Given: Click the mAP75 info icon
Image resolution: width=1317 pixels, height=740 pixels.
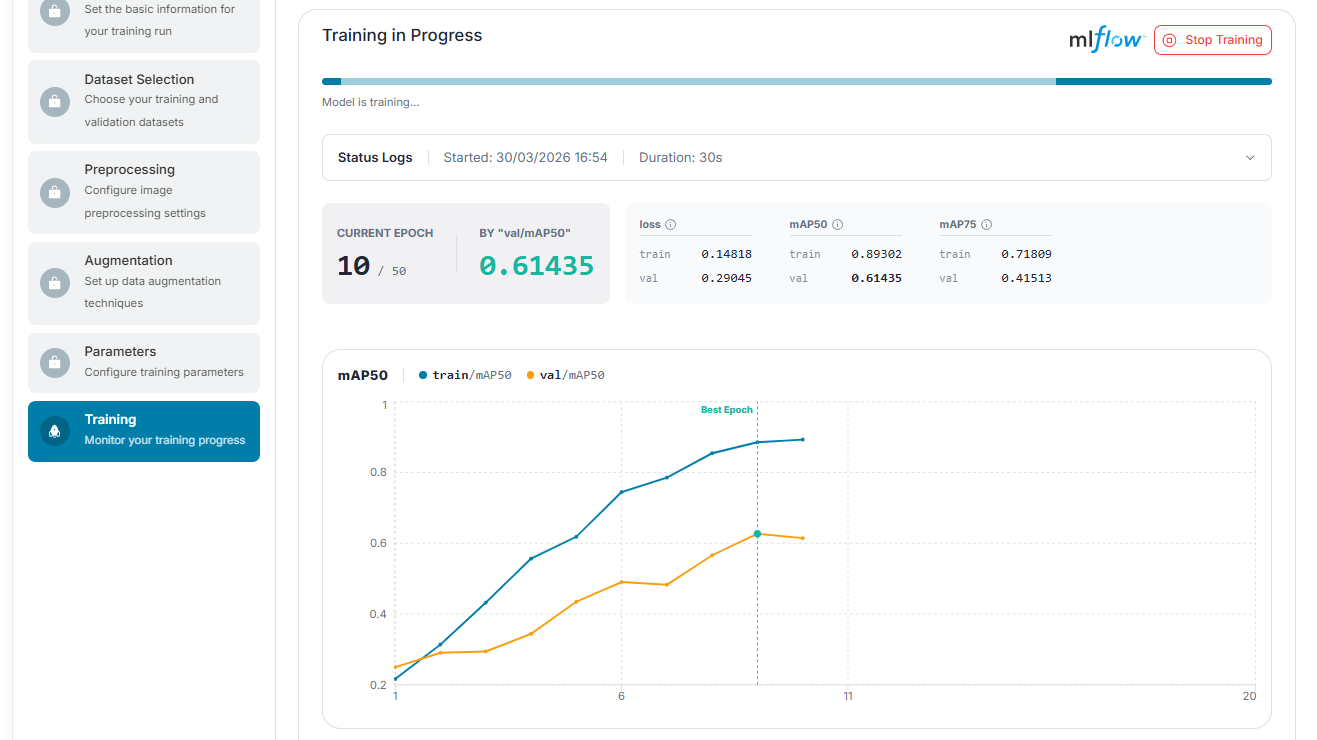Looking at the screenshot, I should point(987,225).
